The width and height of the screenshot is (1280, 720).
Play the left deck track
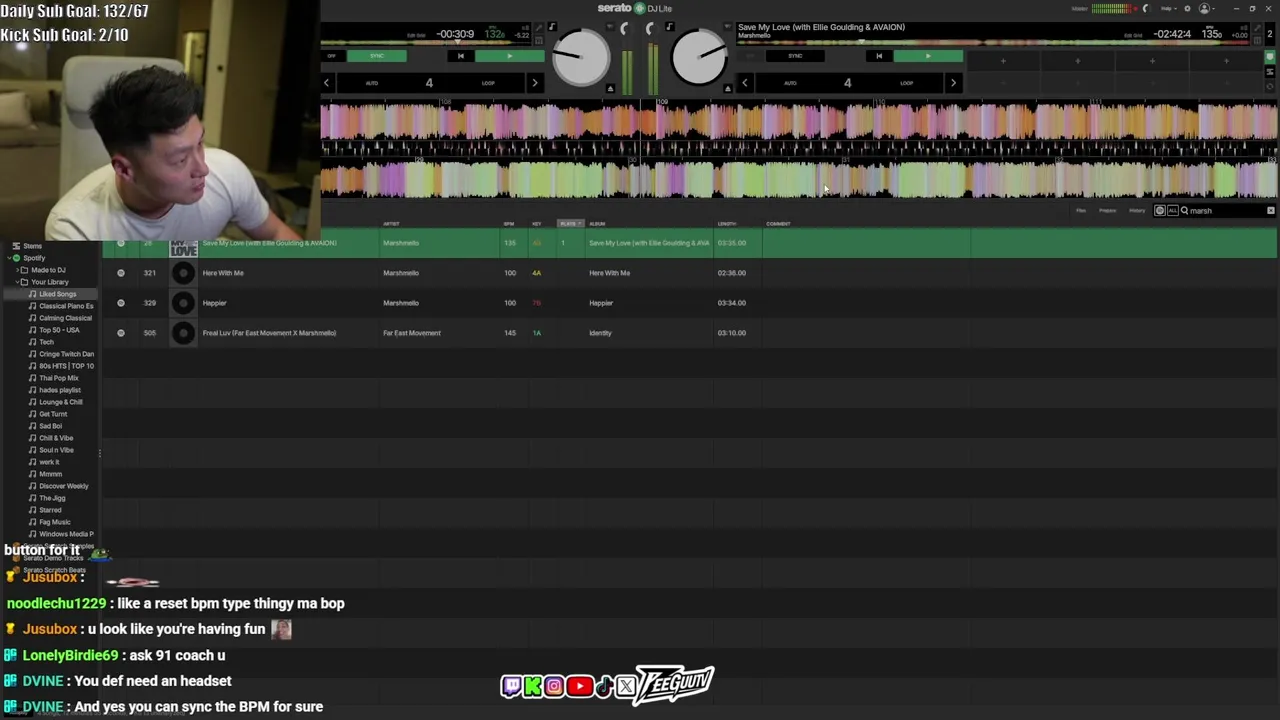pos(509,56)
